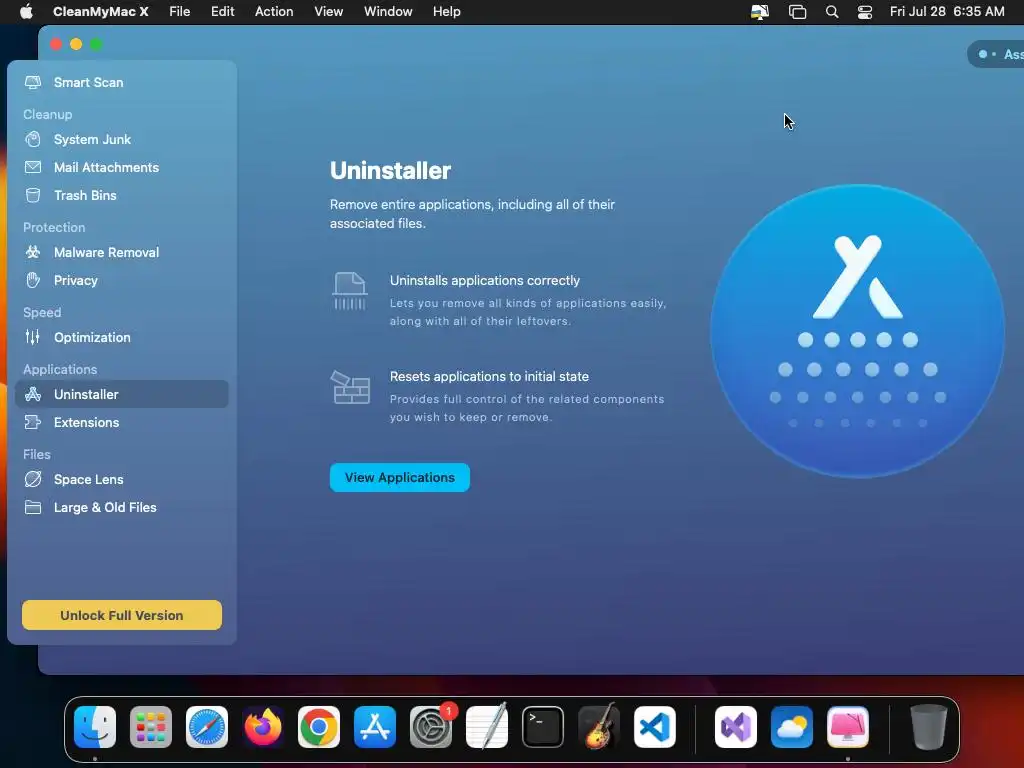Image resolution: width=1024 pixels, height=768 pixels.
Task: Open the Window menu
Action: point(388,12)
